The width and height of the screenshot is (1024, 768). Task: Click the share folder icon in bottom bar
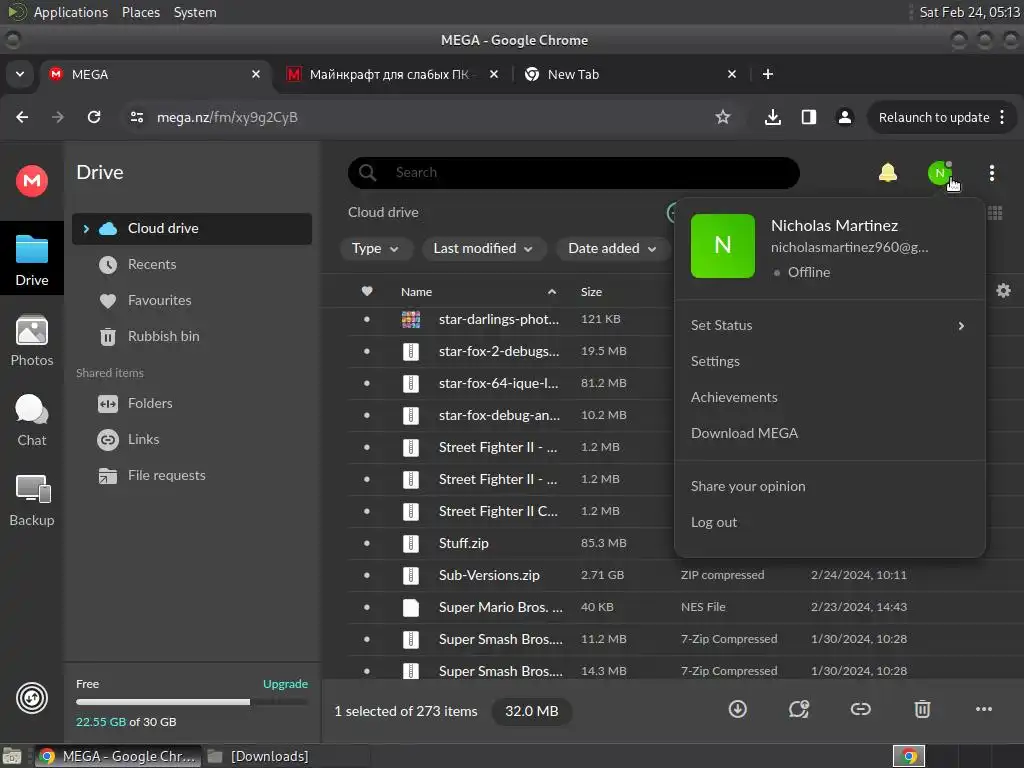[x=799, y=709]
